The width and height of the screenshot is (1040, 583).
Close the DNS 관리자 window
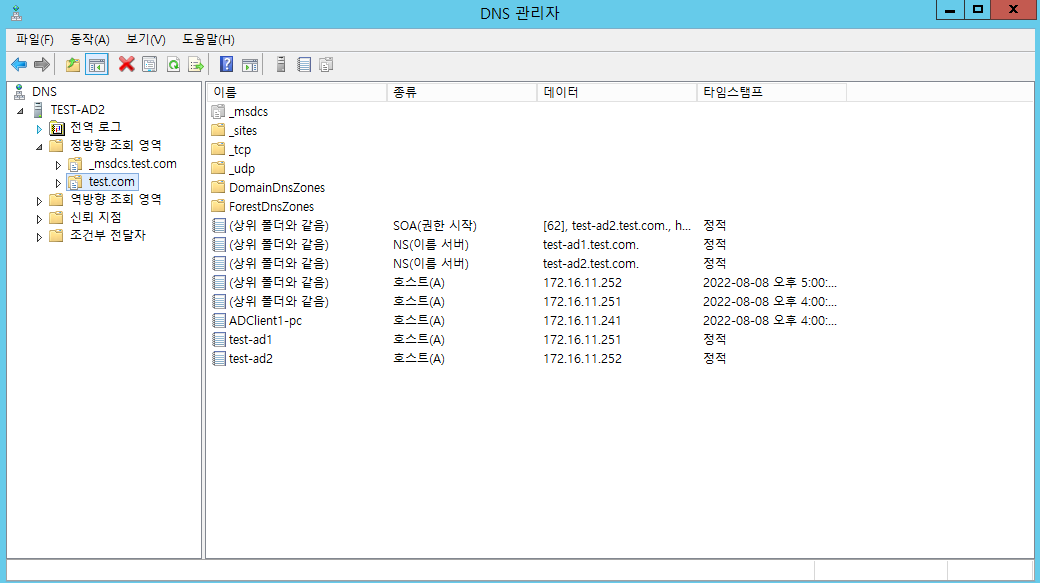tap(1013, 10)
